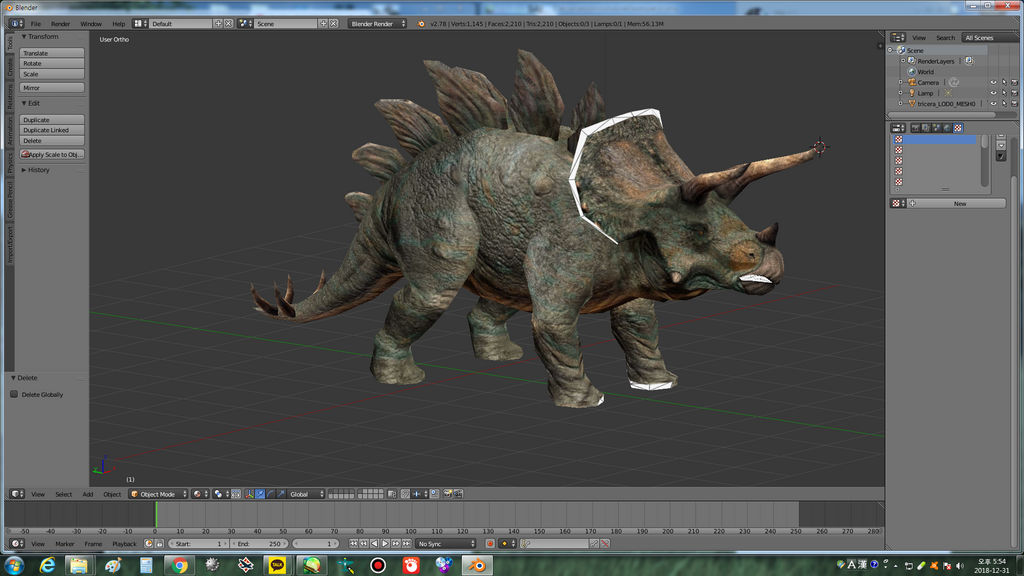Activate the 3D manipulator widget icon
The height and width of the screenshot is (576, 1024).
249,493
